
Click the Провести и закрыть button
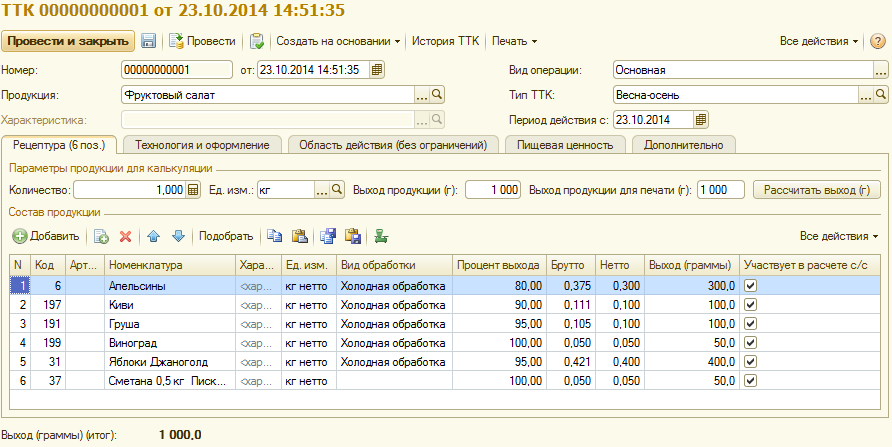click(x=68, y=41)
